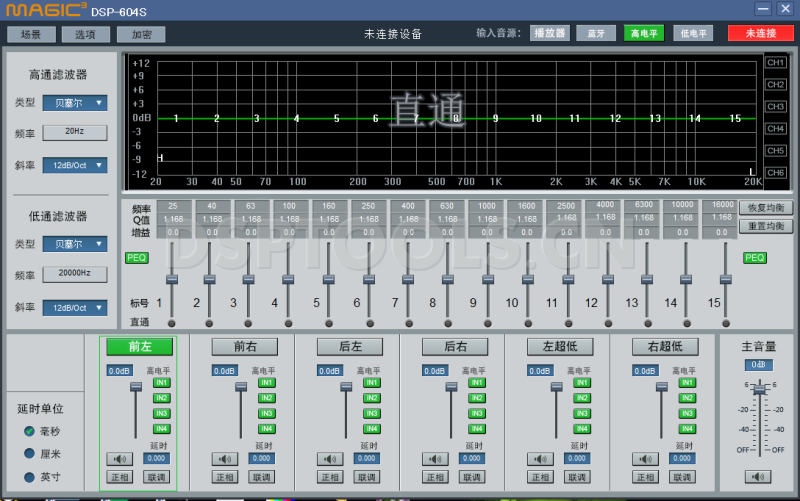The height and width of the screenshot is (501, 800).
Task: Click bypass dot for EQ band 7
Action: coord(409,323)
